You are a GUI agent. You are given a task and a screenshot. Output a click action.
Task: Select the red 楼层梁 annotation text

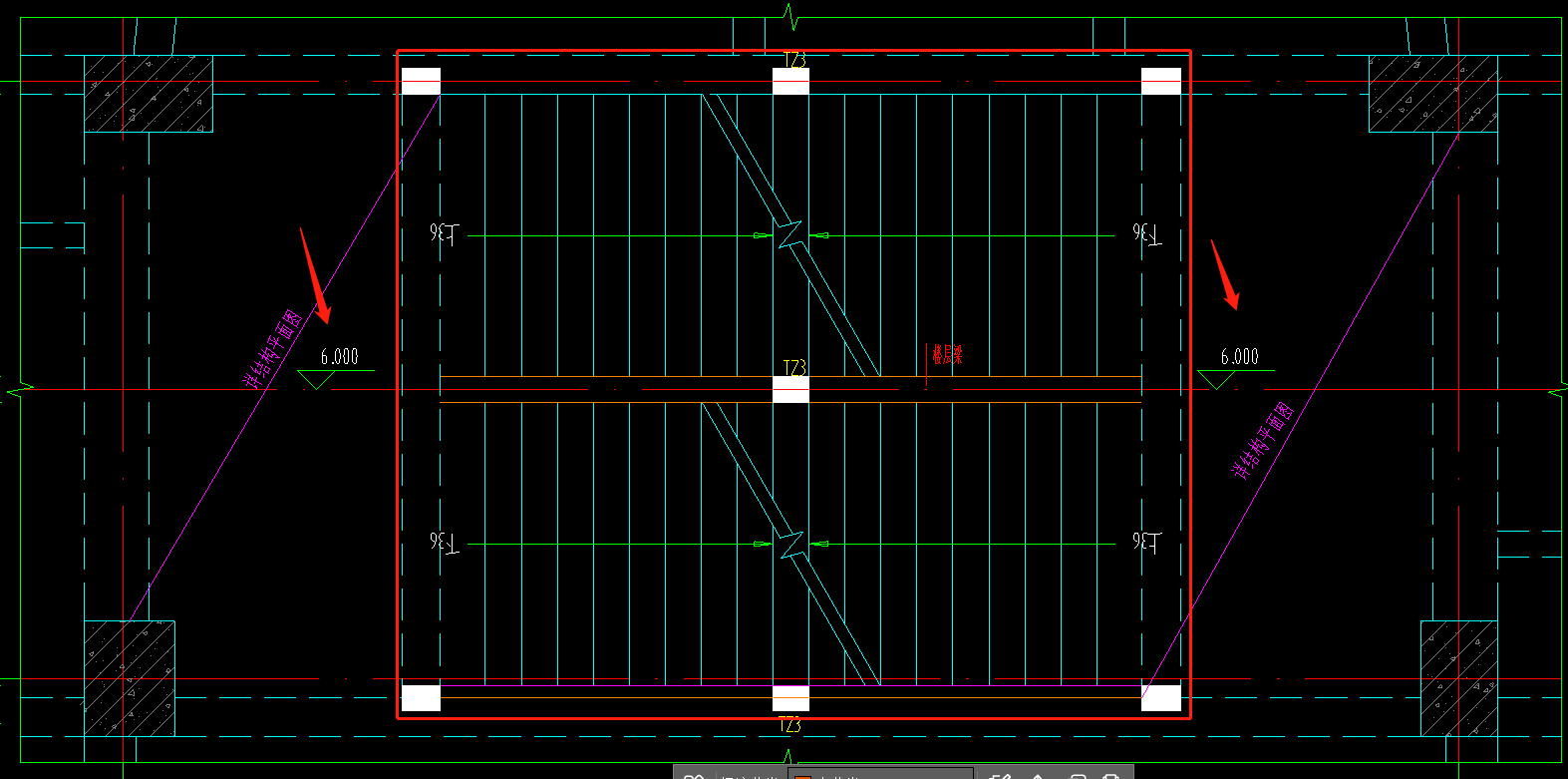[947, 354]
